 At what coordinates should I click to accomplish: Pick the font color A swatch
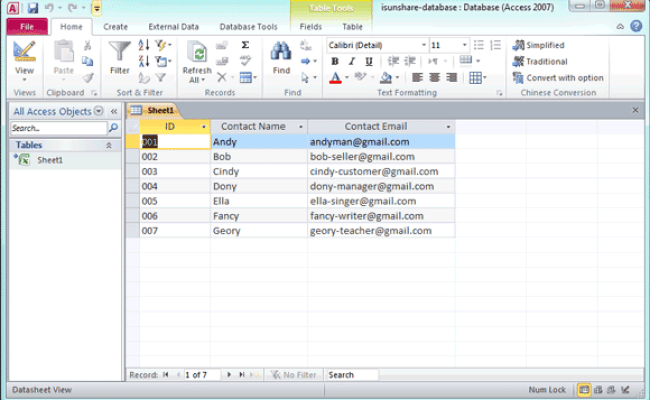(x=335, y=78)
